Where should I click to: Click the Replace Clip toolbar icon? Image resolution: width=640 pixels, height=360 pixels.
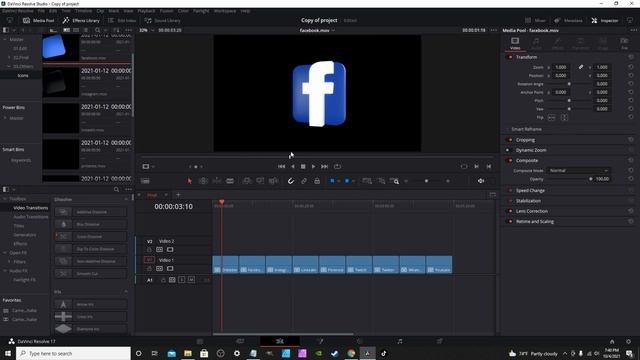pyautogui.click(x=273, y=181)
